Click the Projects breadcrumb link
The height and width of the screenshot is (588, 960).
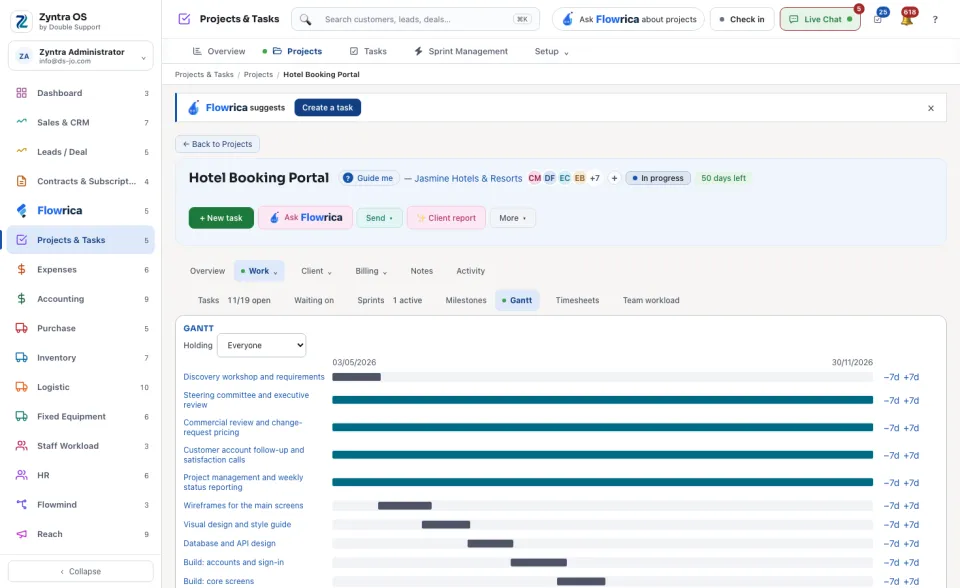click(x=258, y=75)
